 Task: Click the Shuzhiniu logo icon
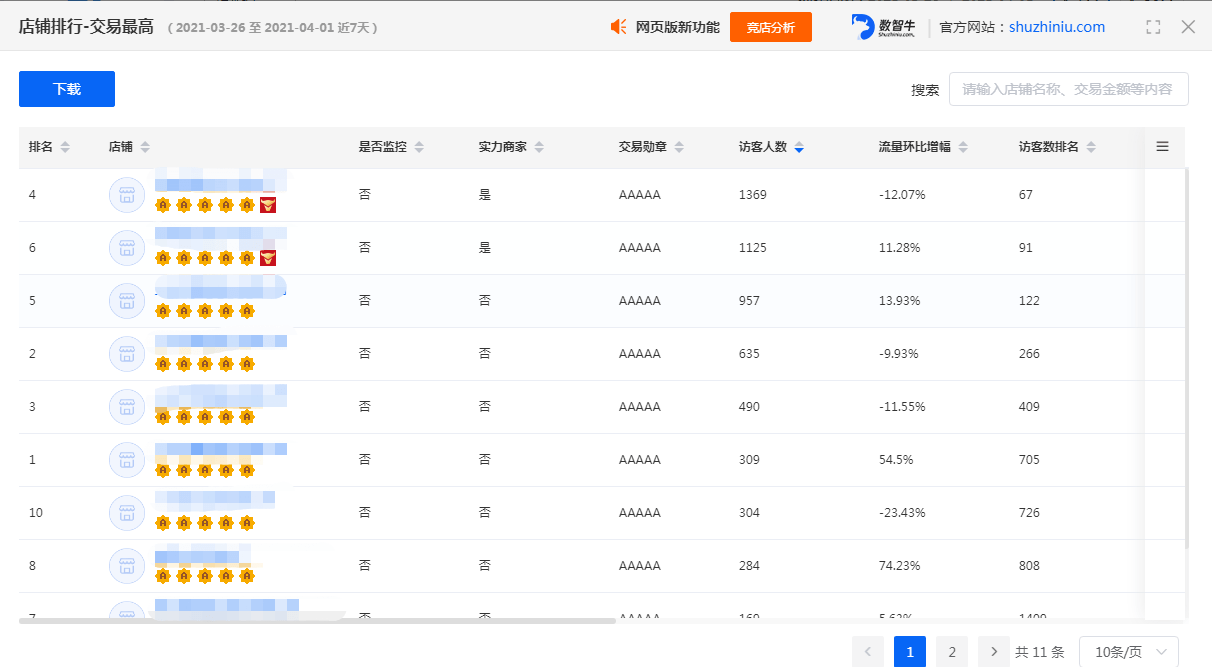(863, 27)
